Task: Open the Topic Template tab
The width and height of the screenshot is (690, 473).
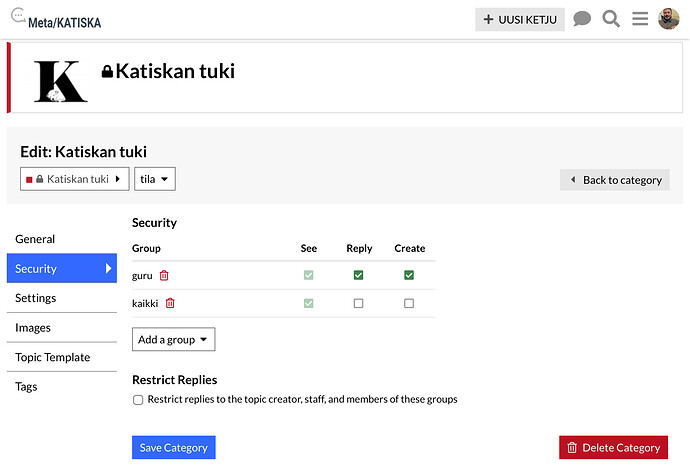Action: tap(62, 357)
